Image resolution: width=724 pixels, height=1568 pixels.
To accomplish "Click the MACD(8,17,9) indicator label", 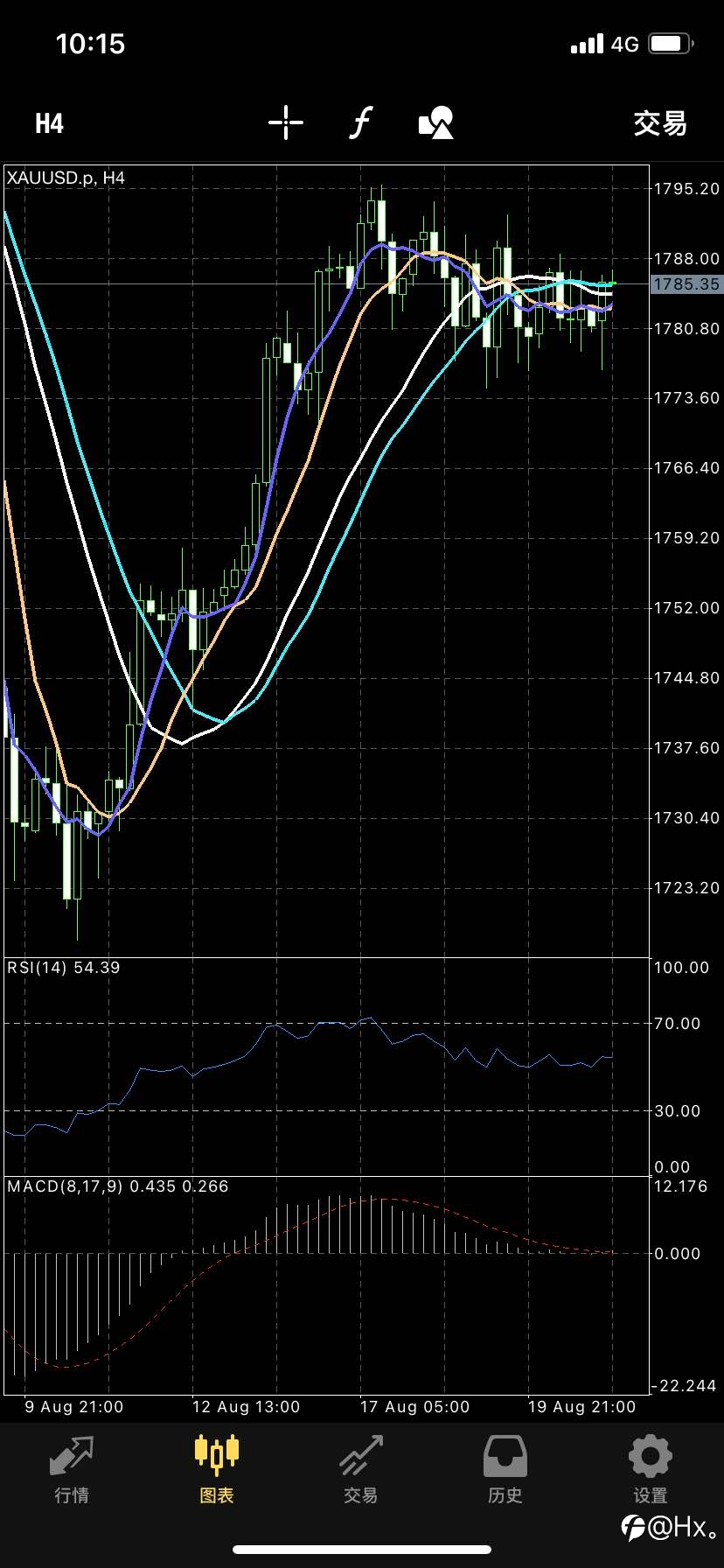I will tap(117, 1186).
